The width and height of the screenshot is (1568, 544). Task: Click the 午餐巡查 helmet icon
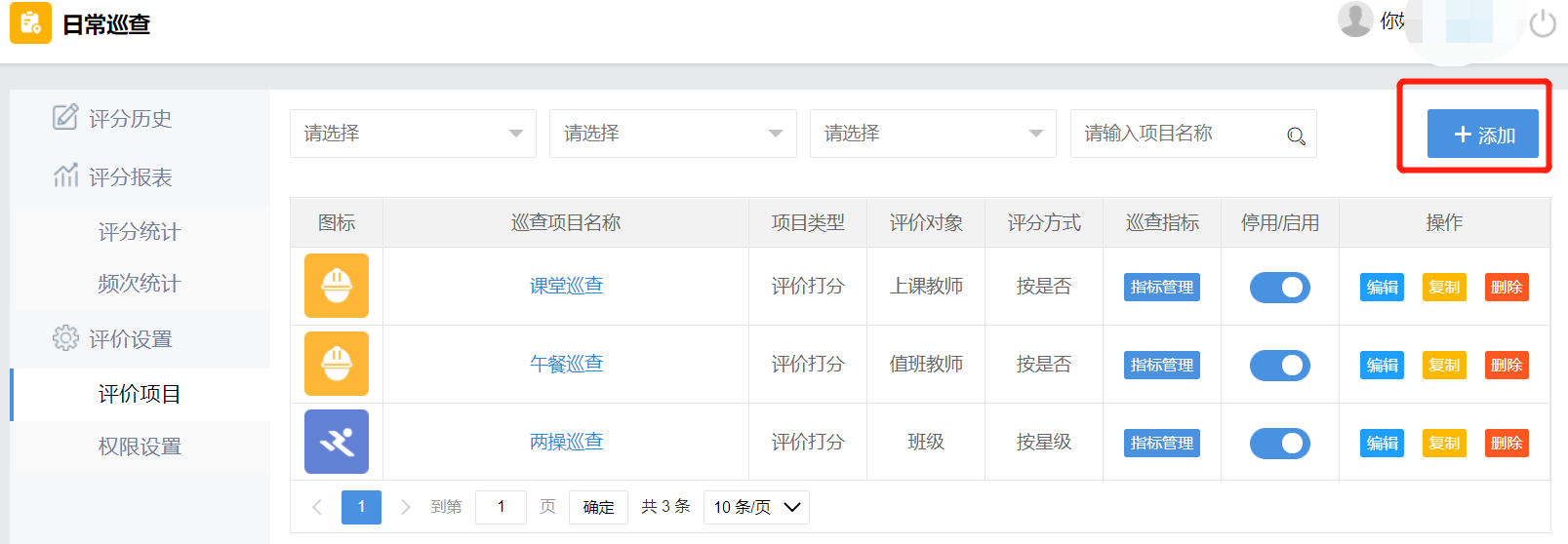pyautogui.click(x=337, y=364)
